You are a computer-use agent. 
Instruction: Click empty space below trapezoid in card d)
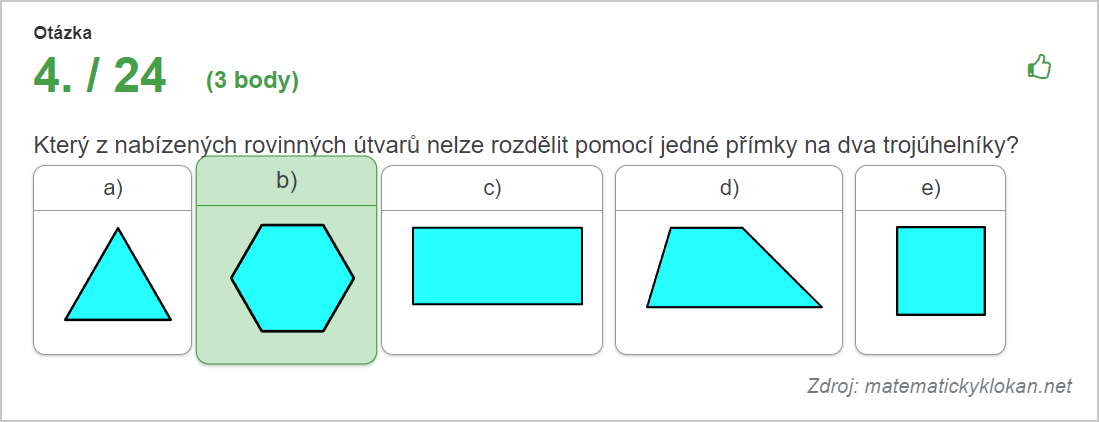tap(729, 331)
